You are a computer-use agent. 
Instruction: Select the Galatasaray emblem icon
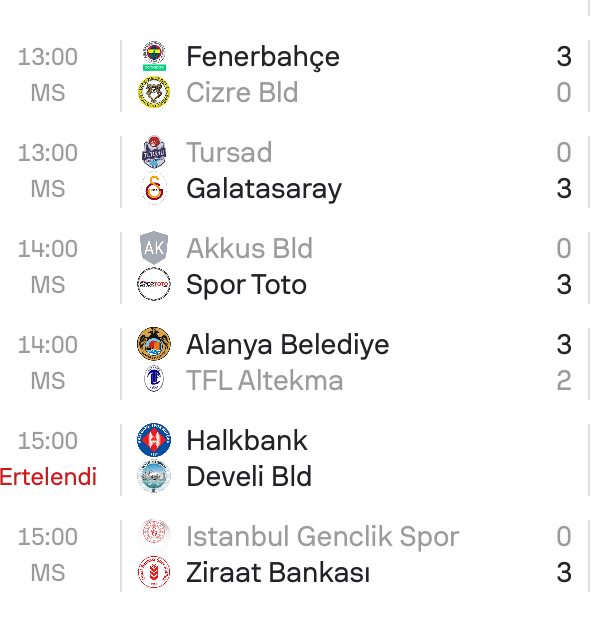(x=154, y=188)
